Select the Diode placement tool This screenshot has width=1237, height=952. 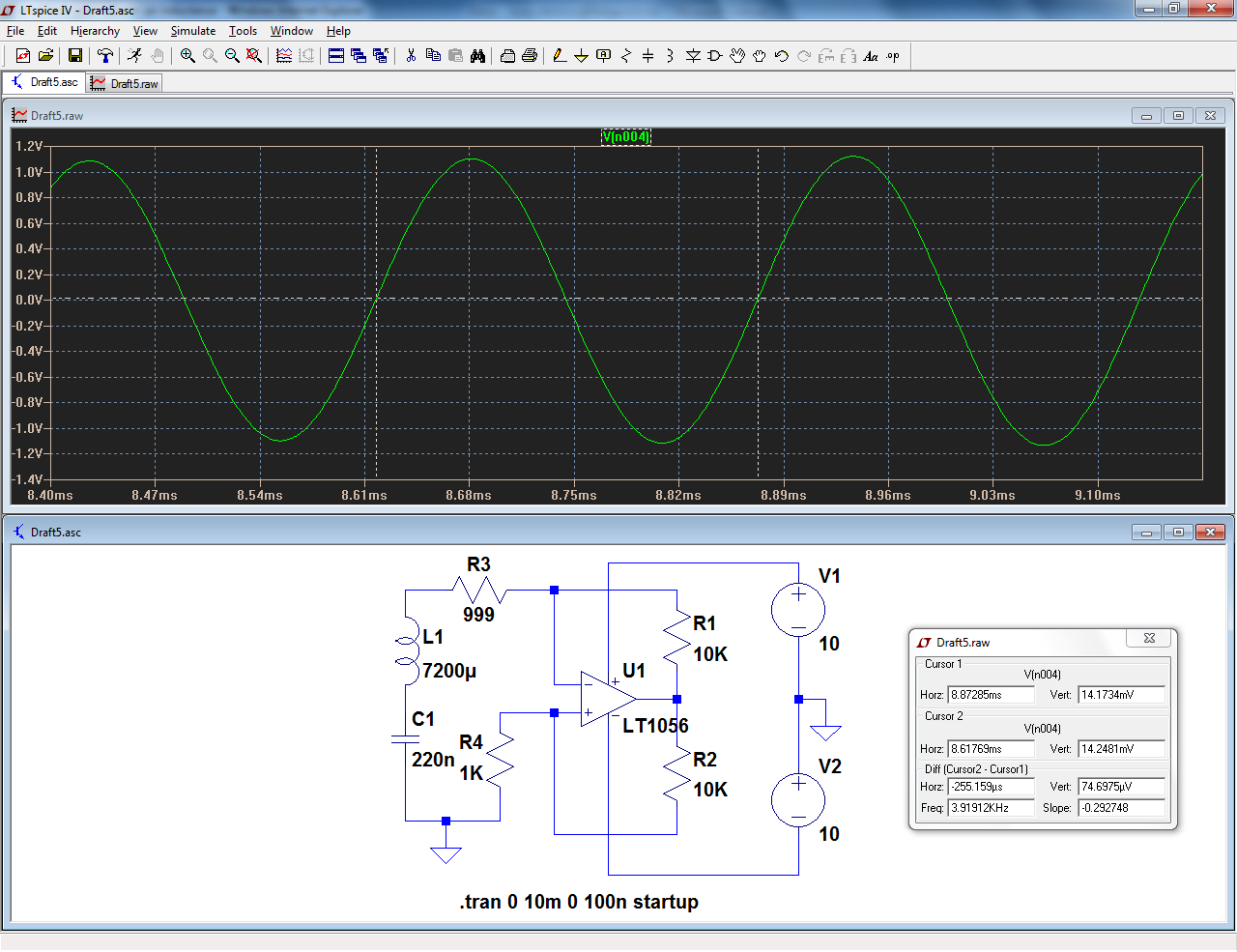693,56
